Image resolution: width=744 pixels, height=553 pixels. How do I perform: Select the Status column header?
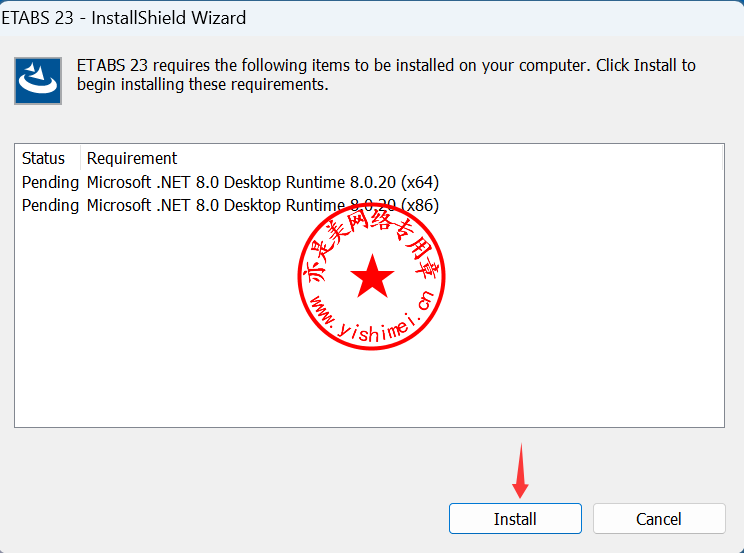pos(43,158)
